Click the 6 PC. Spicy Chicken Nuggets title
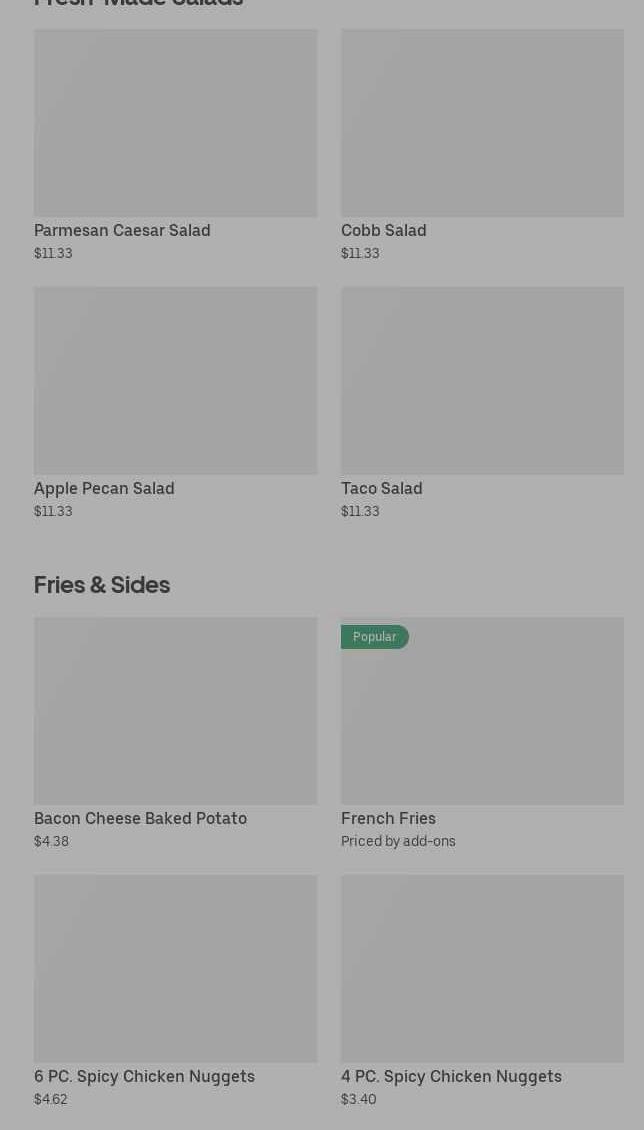 coord(144,1076)
